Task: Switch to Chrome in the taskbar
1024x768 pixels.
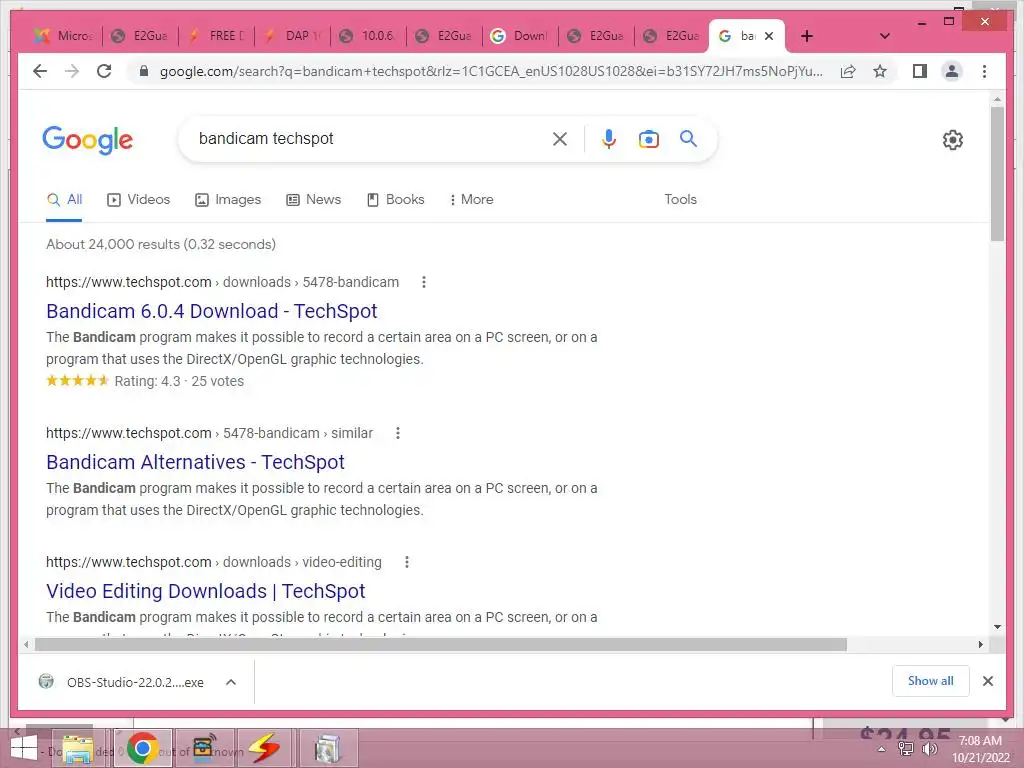Action: pyautogui.click(x=143, y=748)
